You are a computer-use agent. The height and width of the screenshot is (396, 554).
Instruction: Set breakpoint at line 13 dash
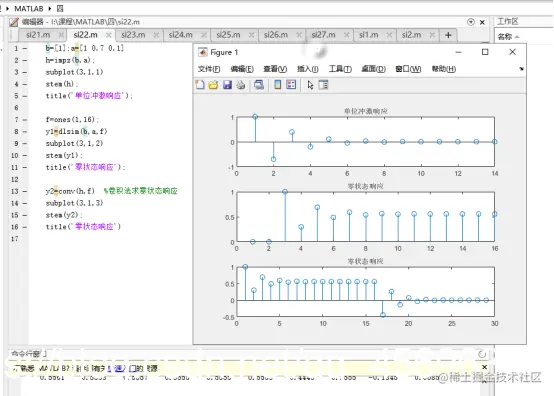25,191
